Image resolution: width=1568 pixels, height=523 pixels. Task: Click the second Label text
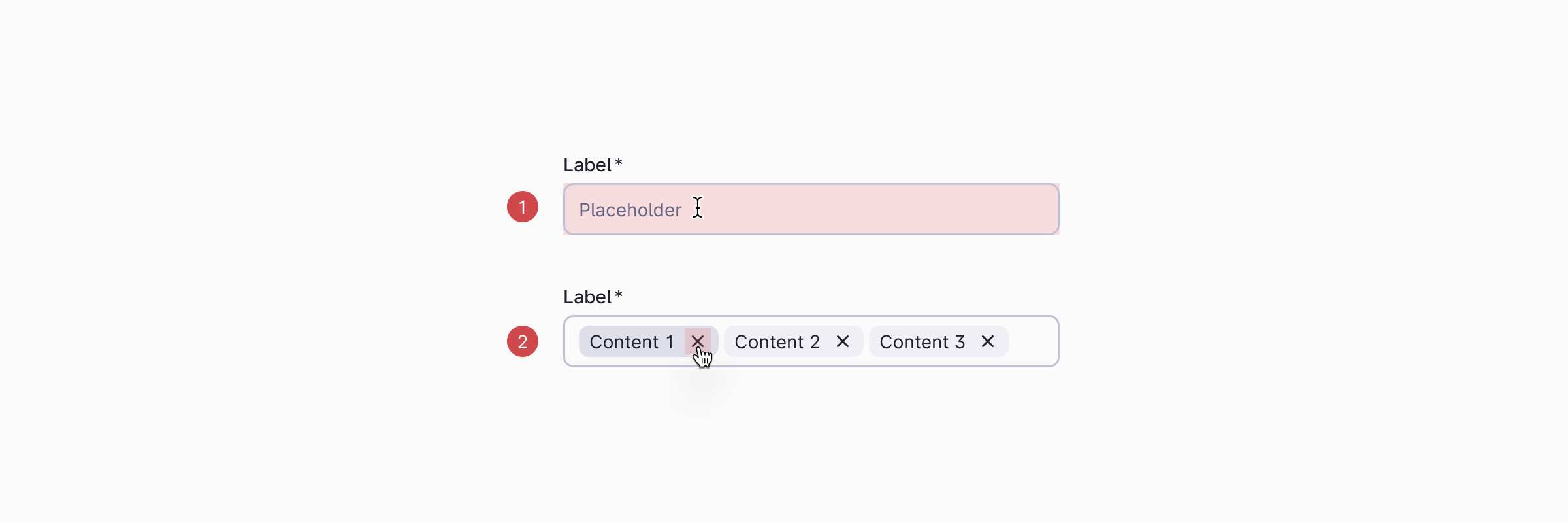588,296
